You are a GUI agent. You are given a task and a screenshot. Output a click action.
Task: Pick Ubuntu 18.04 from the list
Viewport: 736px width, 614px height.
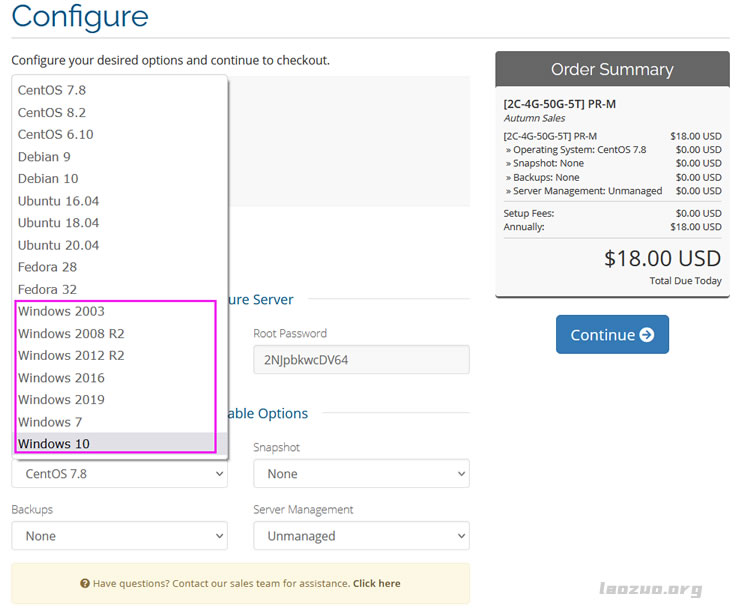click(58, 223)
